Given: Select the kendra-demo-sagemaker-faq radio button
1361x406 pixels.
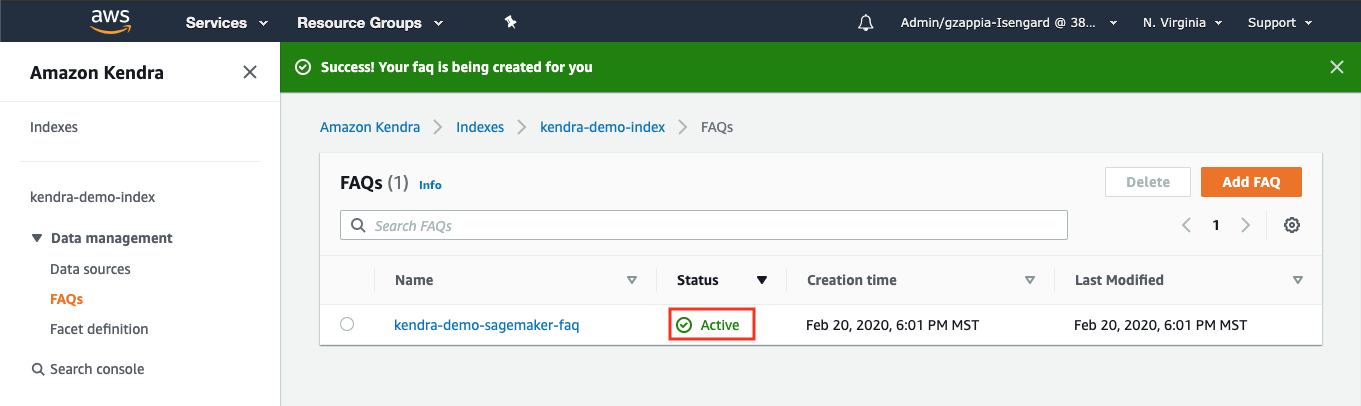Looking at the screenshot, I should [347, 324].
